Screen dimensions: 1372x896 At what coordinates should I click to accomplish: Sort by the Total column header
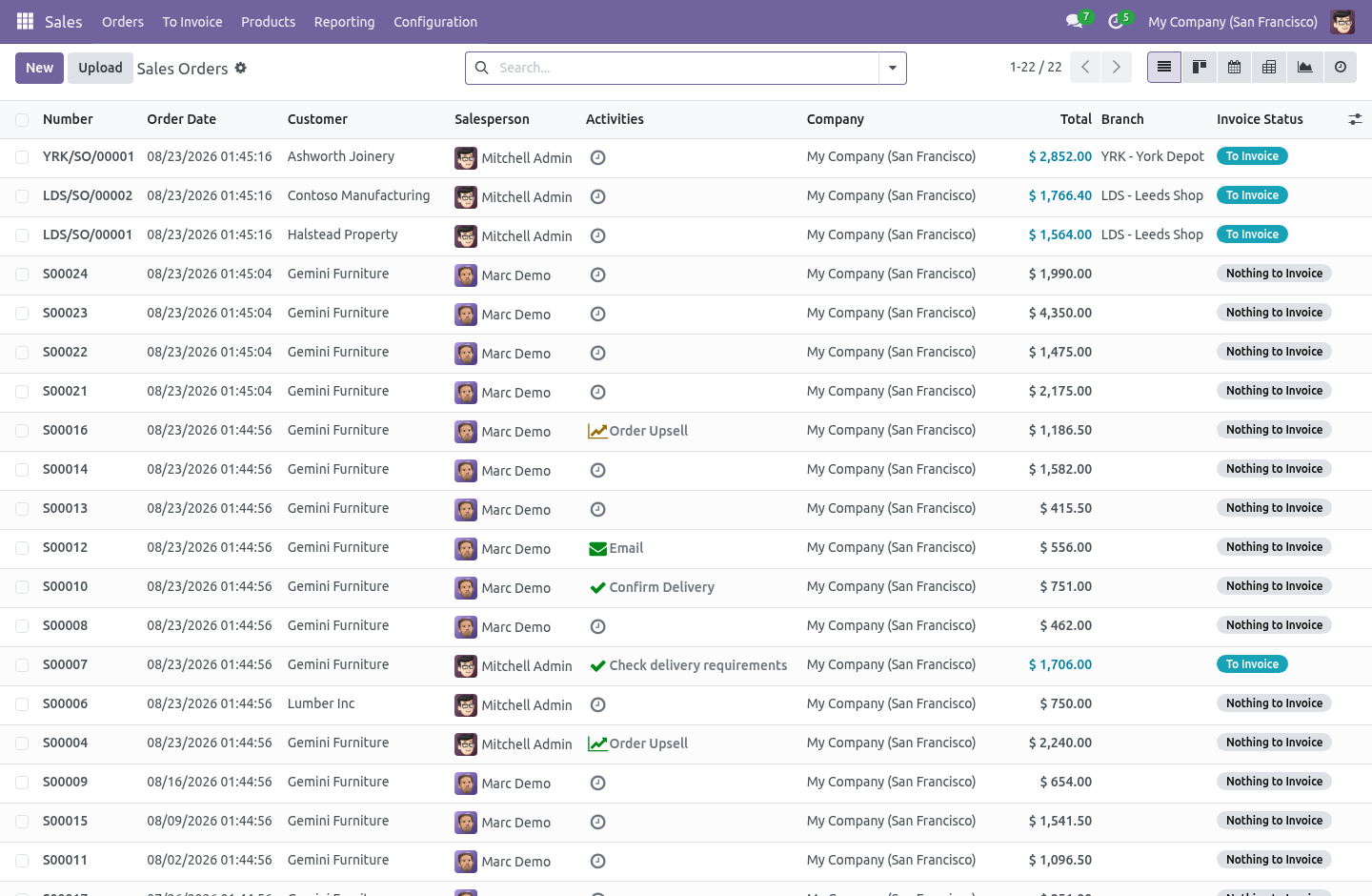pos(1076,119)
